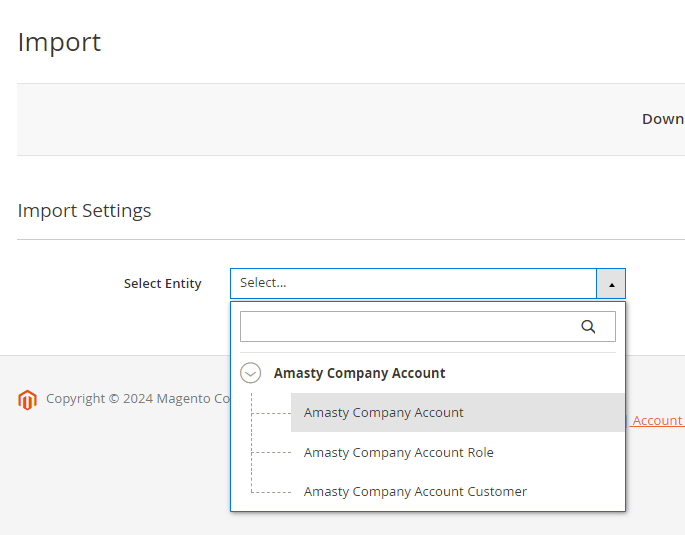Open the orange Account link in footer
Screen dimensions: 685x535
[657, 421]
